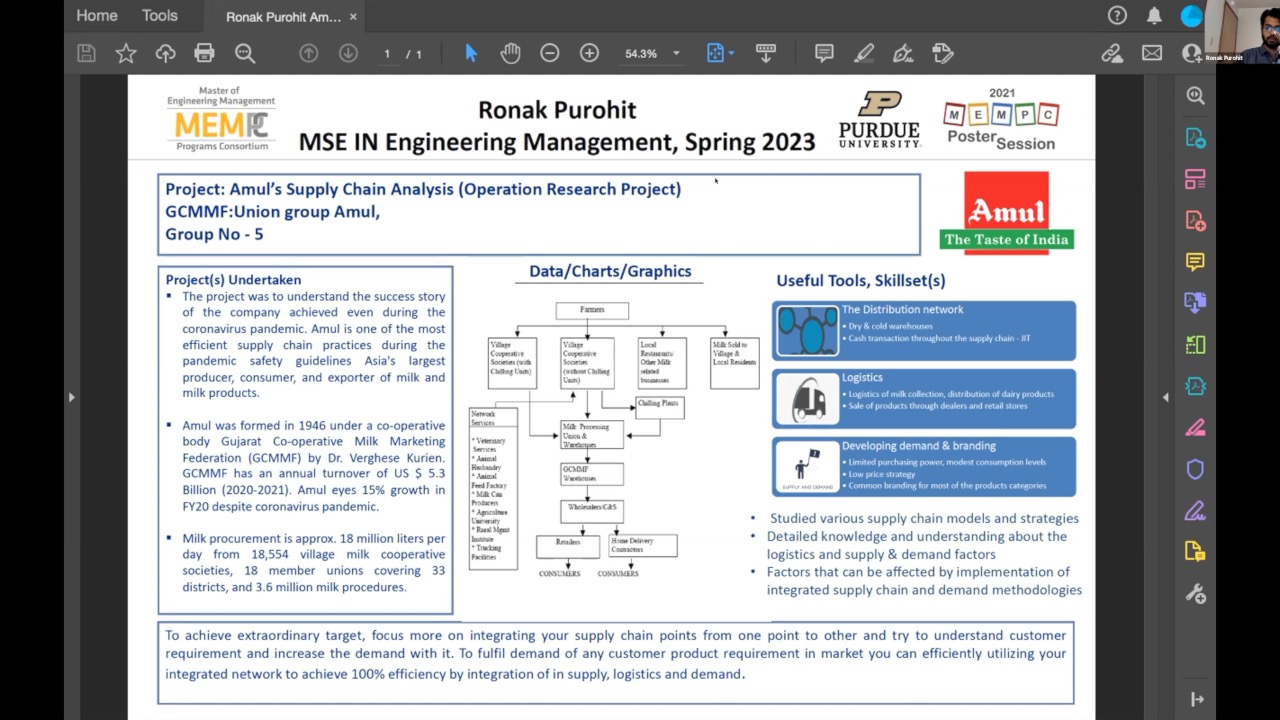Image resolution: width=1280 pixels, height=720 pixels.
Task: Add this document to favorites
Action: click(126, 53)
